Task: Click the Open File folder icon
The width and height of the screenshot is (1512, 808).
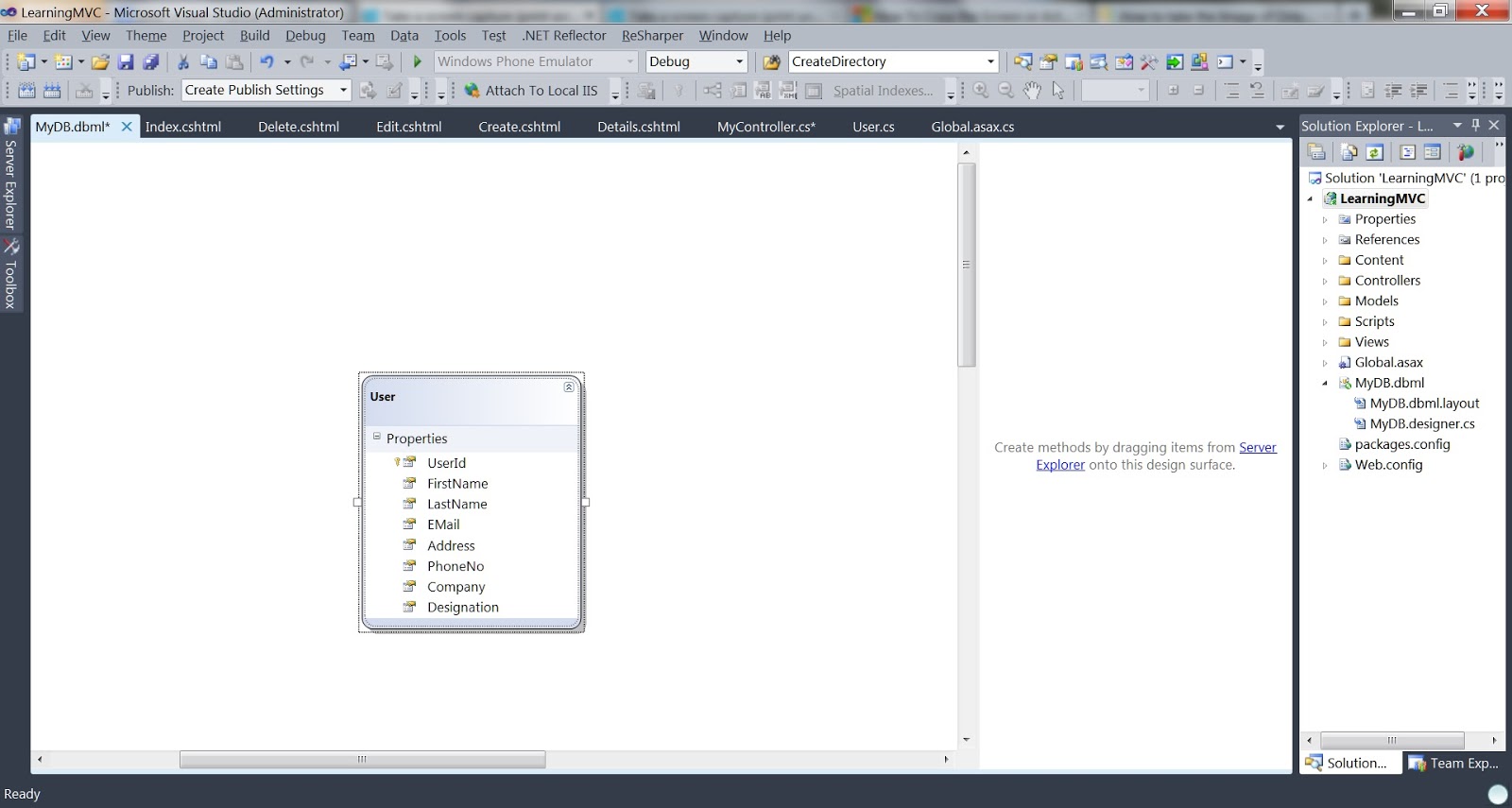Action: coord(100,62)
